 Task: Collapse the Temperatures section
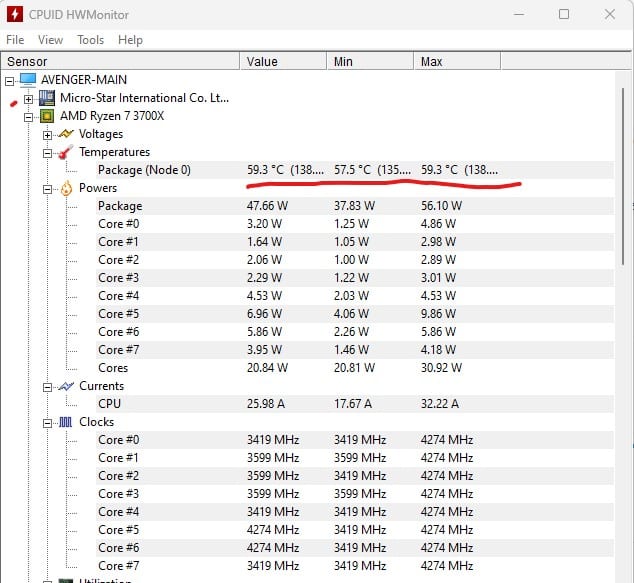pyautogui.click(x=48, y=152)
